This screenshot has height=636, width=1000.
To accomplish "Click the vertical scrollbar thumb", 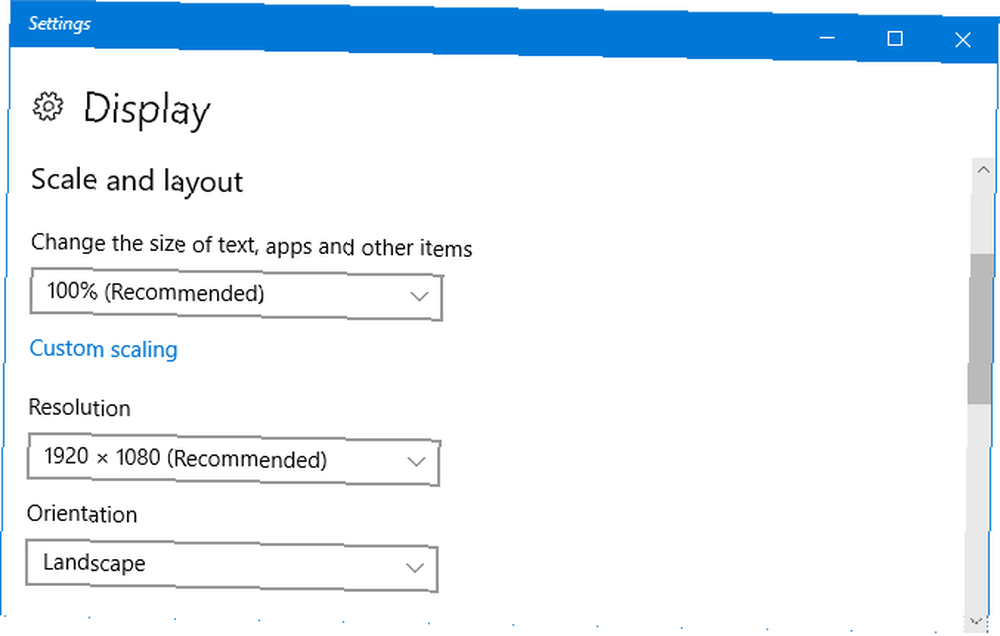I will (980, 330).
